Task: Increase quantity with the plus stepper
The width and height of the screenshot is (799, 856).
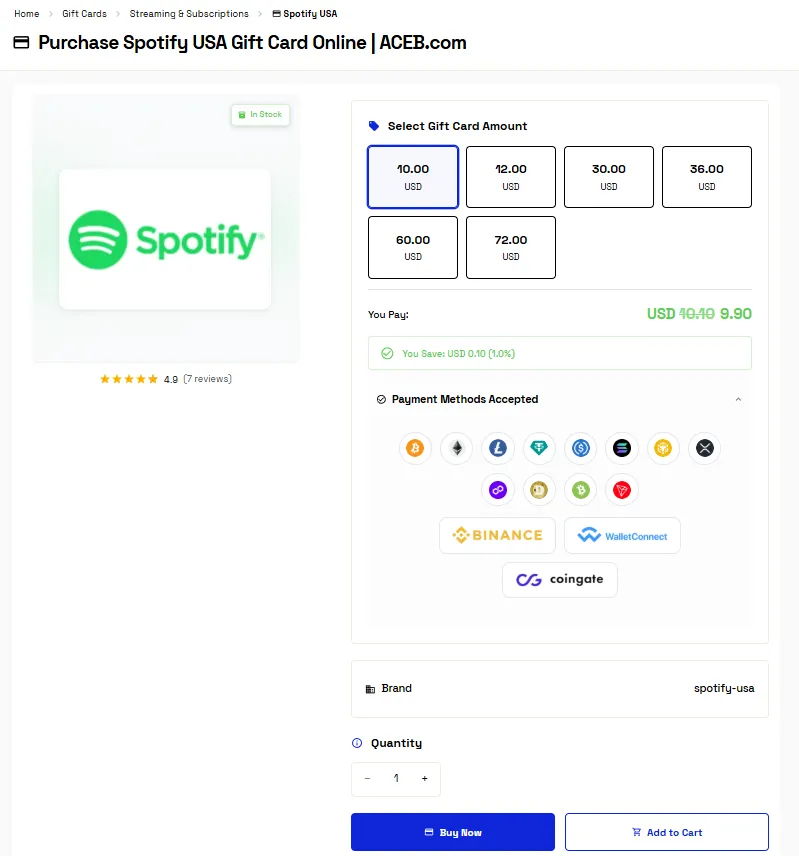Action: [x=424, y=779]
